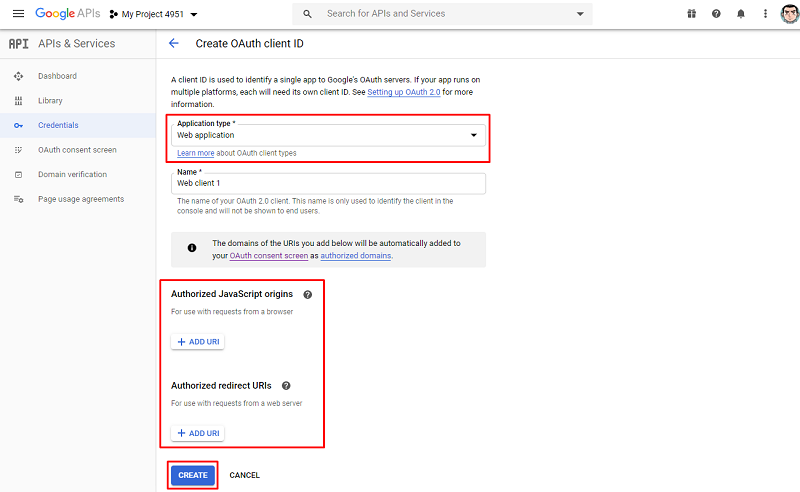This screenshot has height=492, width=800.
Task: Add URI under Authorized JavaScript origins
Action: coord(197,342)
